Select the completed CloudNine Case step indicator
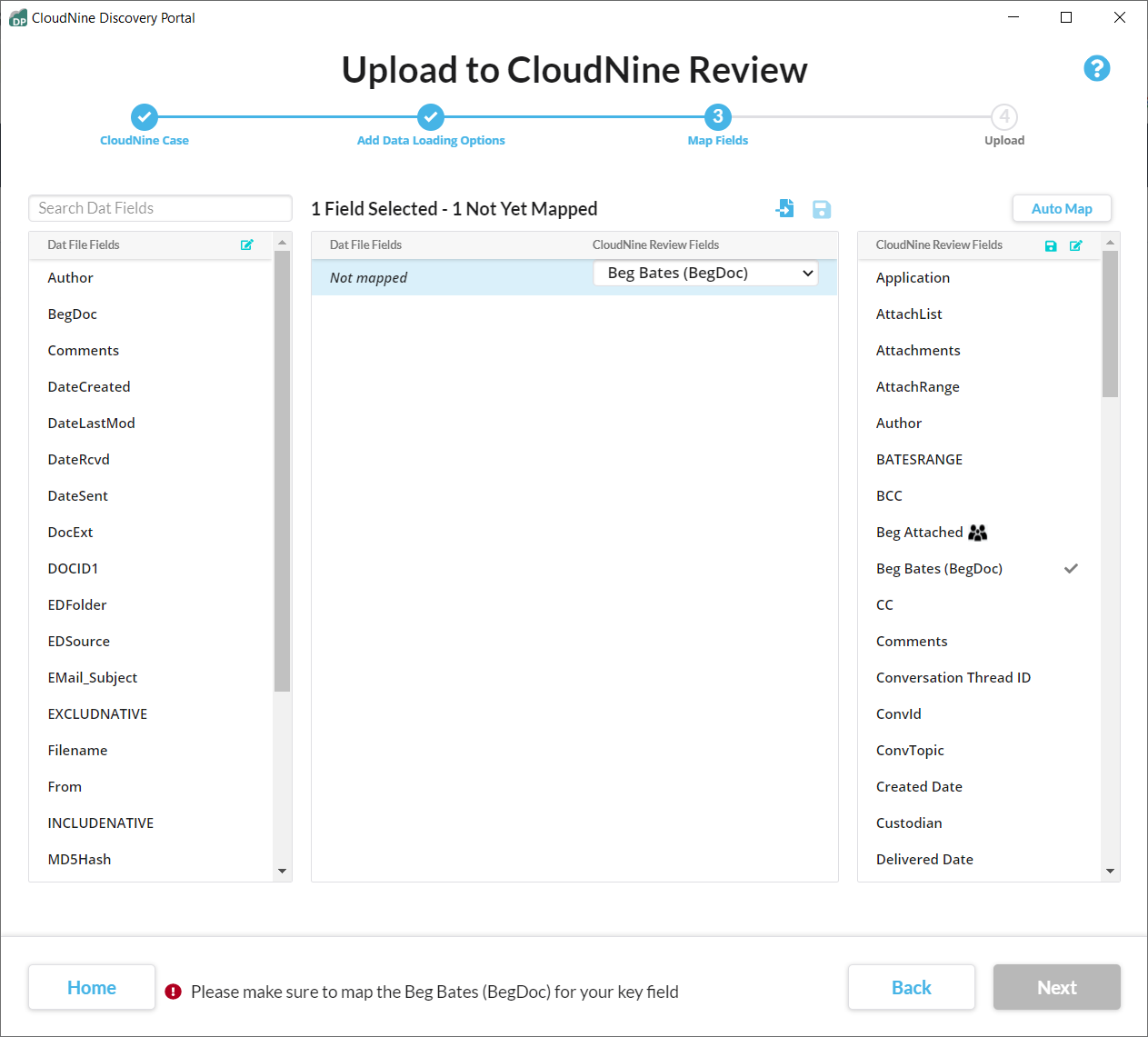This screenshot has height=1037, width=1148. click(145, 116)
